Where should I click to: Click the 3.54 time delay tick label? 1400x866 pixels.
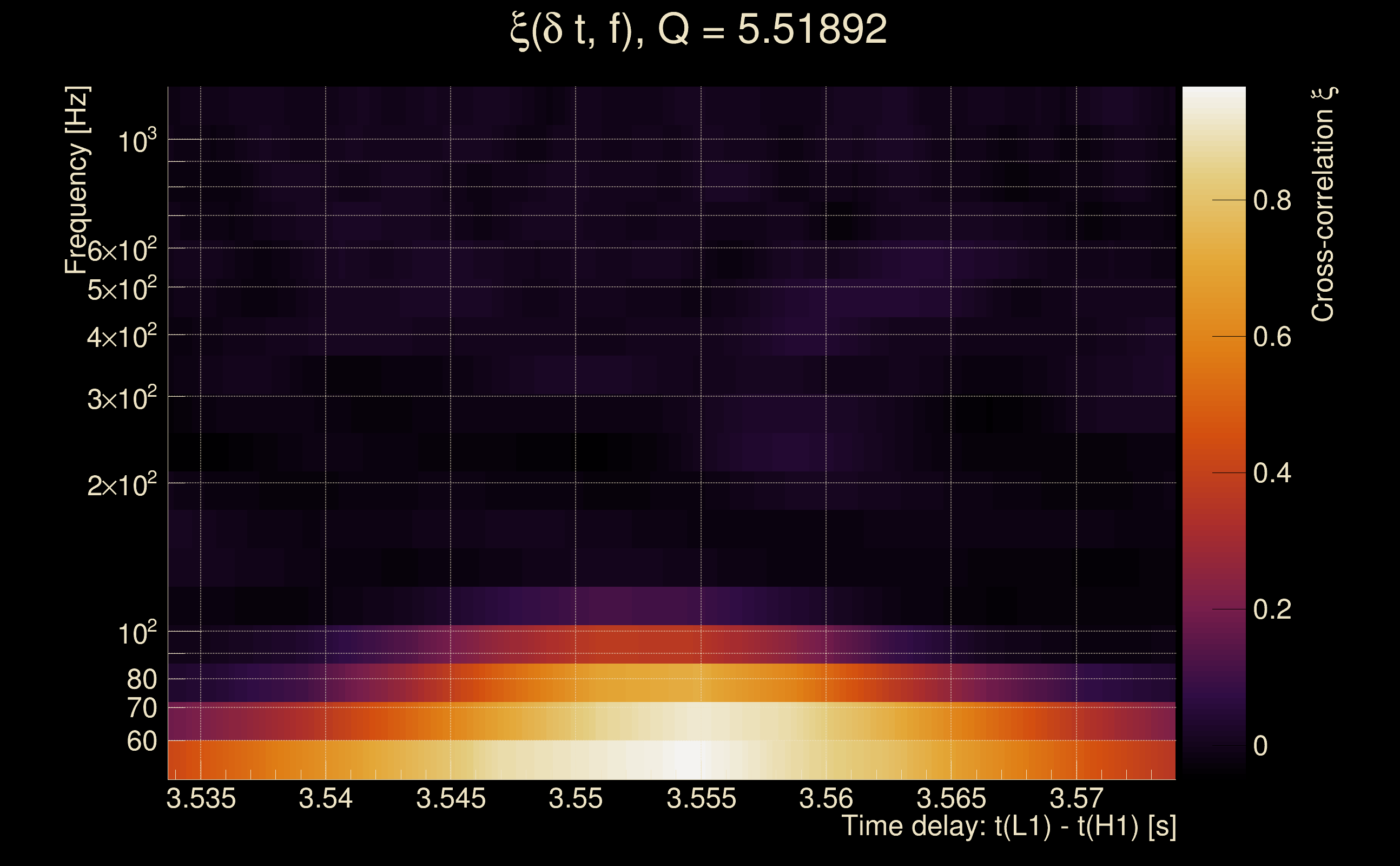[x=326, y=798]
